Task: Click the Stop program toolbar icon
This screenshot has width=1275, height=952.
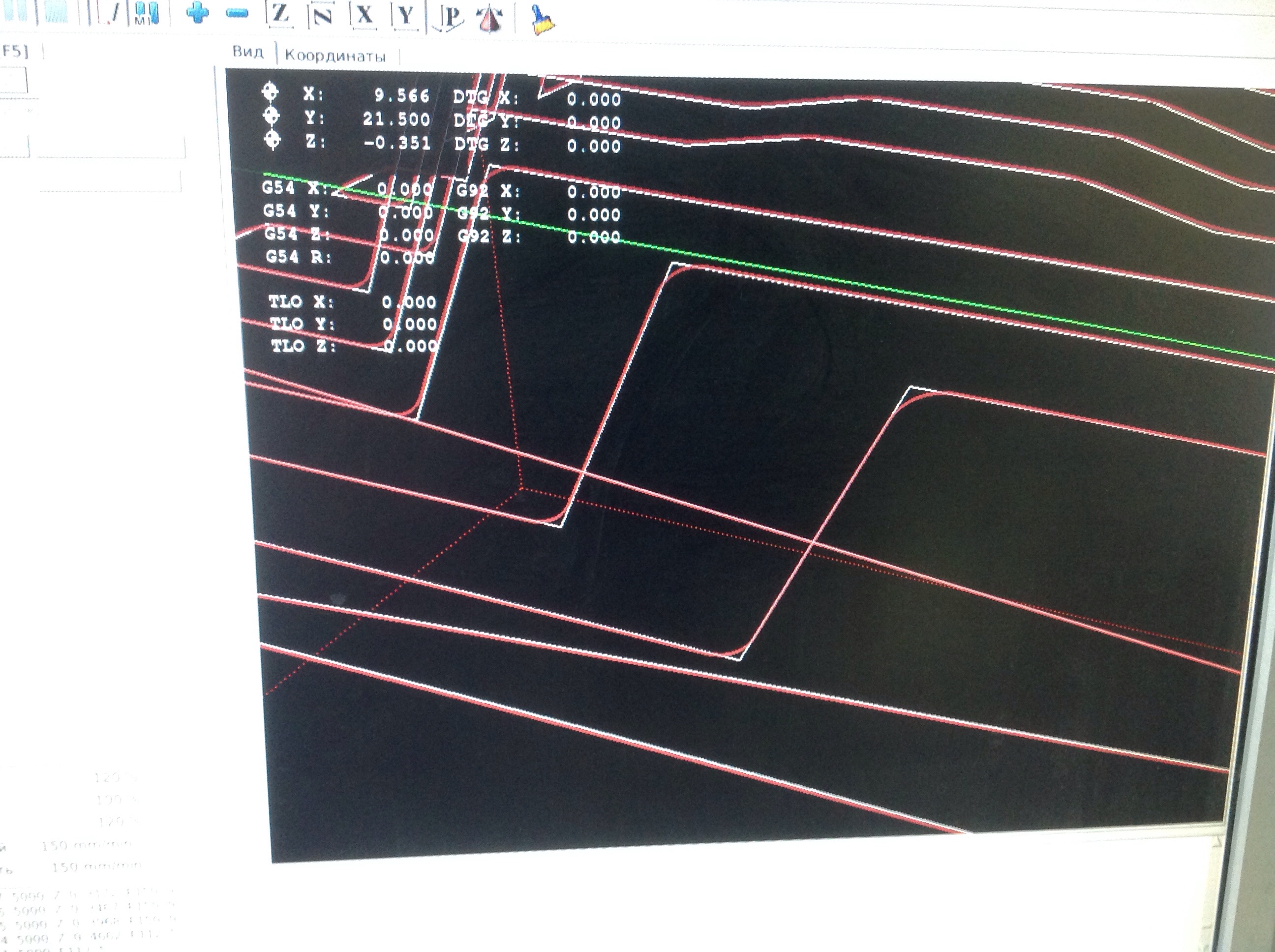Action: pos(55,10)
